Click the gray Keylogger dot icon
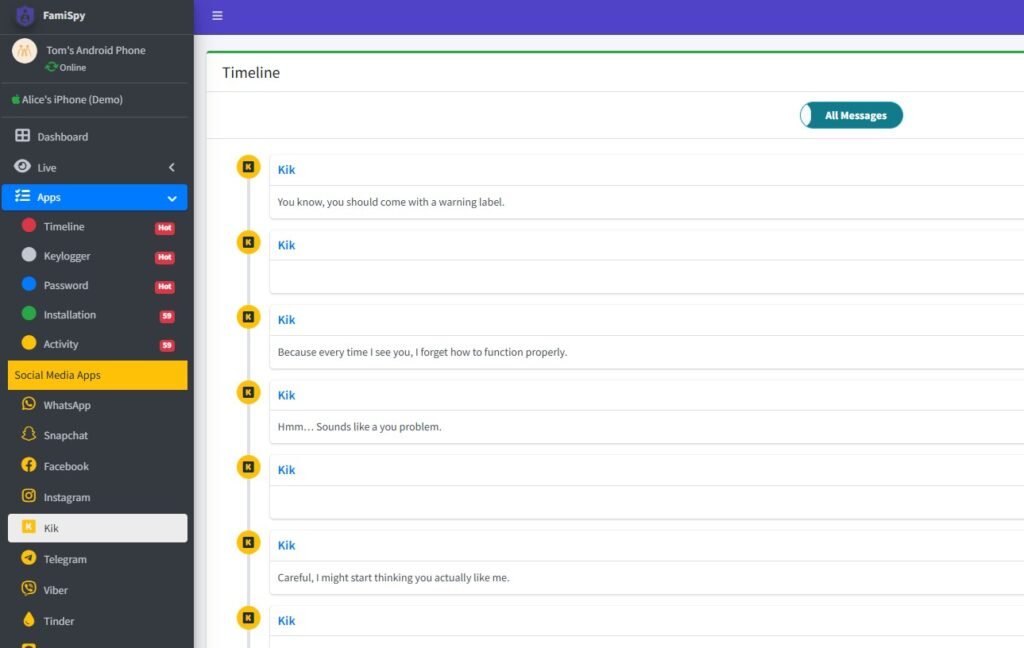The image size is (1024, 648). click(29, 255)
